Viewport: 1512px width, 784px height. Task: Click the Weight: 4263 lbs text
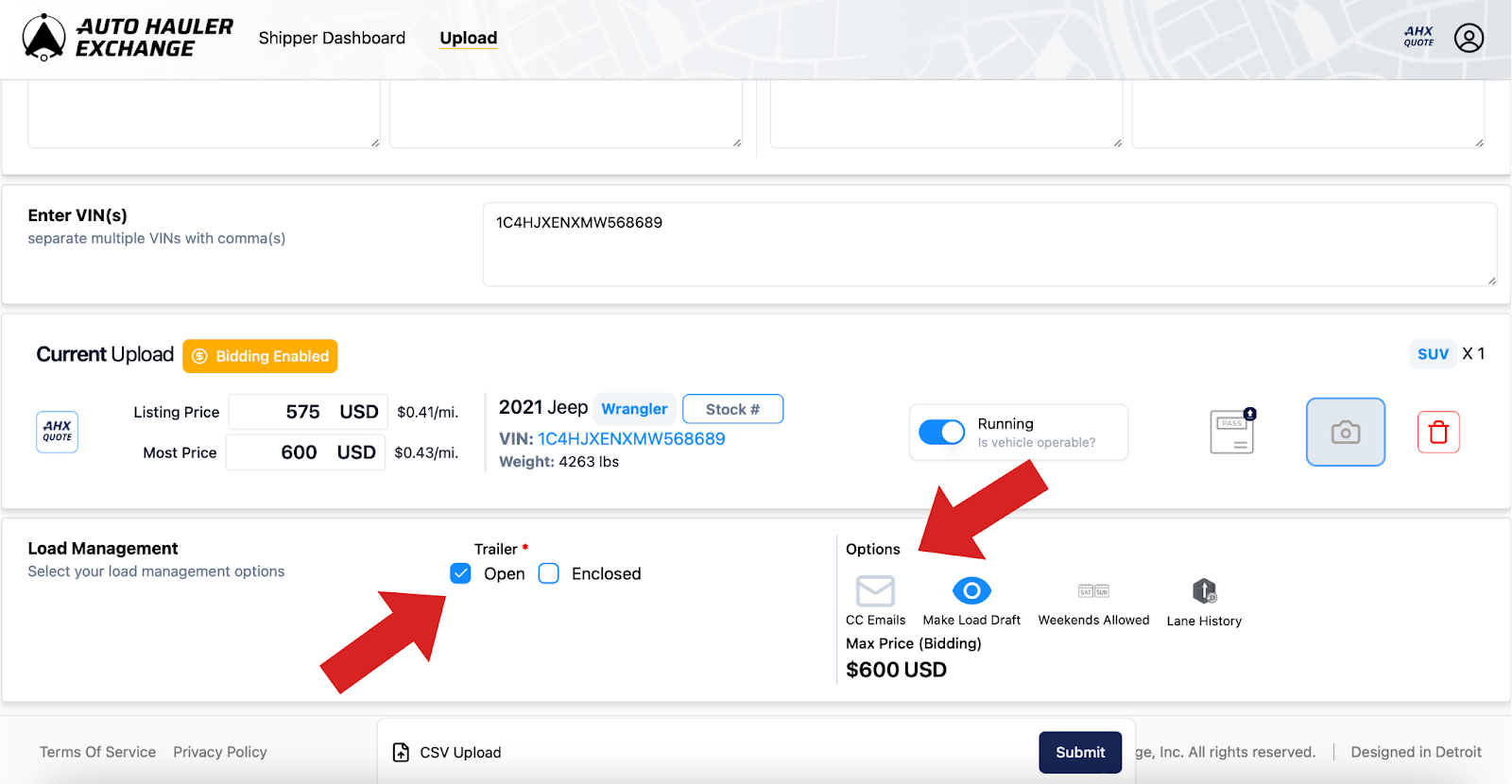[558, 462]
